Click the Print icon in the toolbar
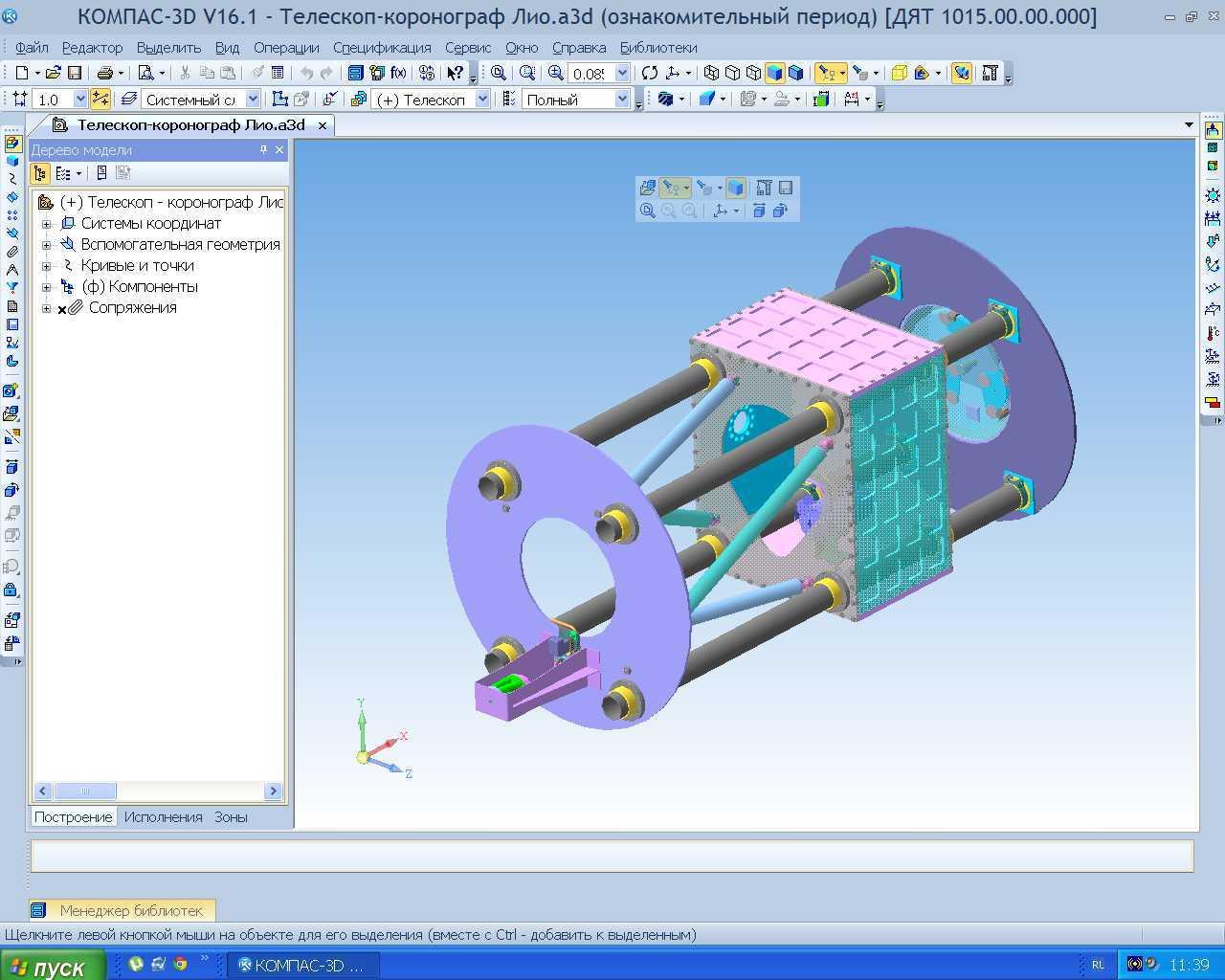 click(x=104, y=73)
